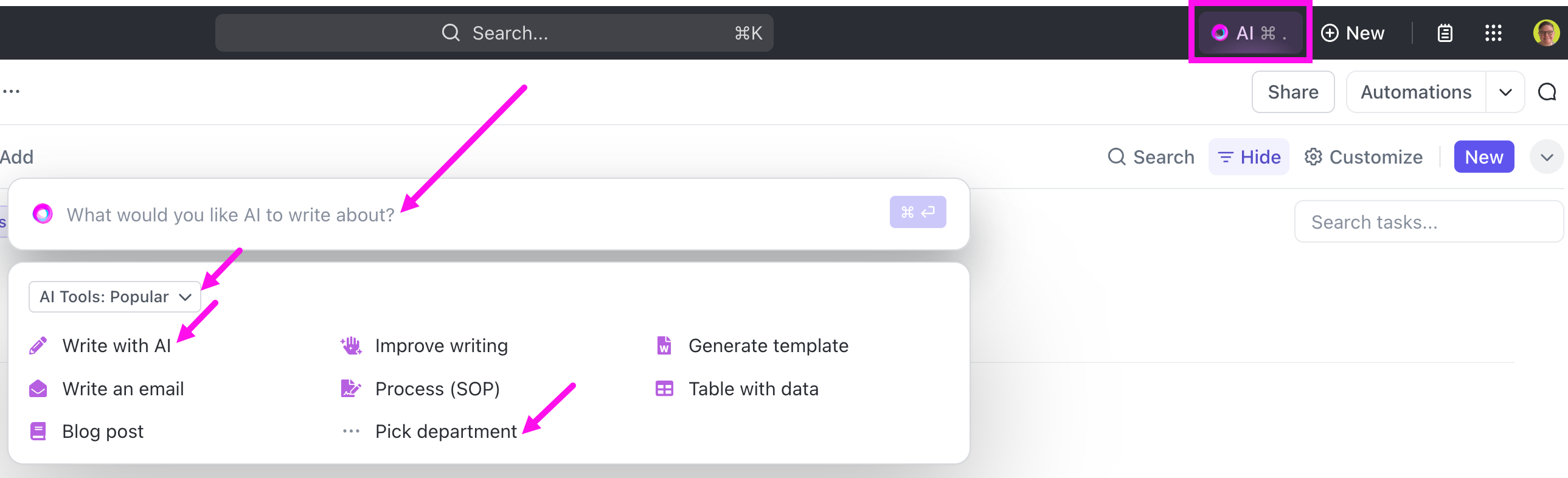
Task: Select the Write with AI tool
Action: (116, 345)
